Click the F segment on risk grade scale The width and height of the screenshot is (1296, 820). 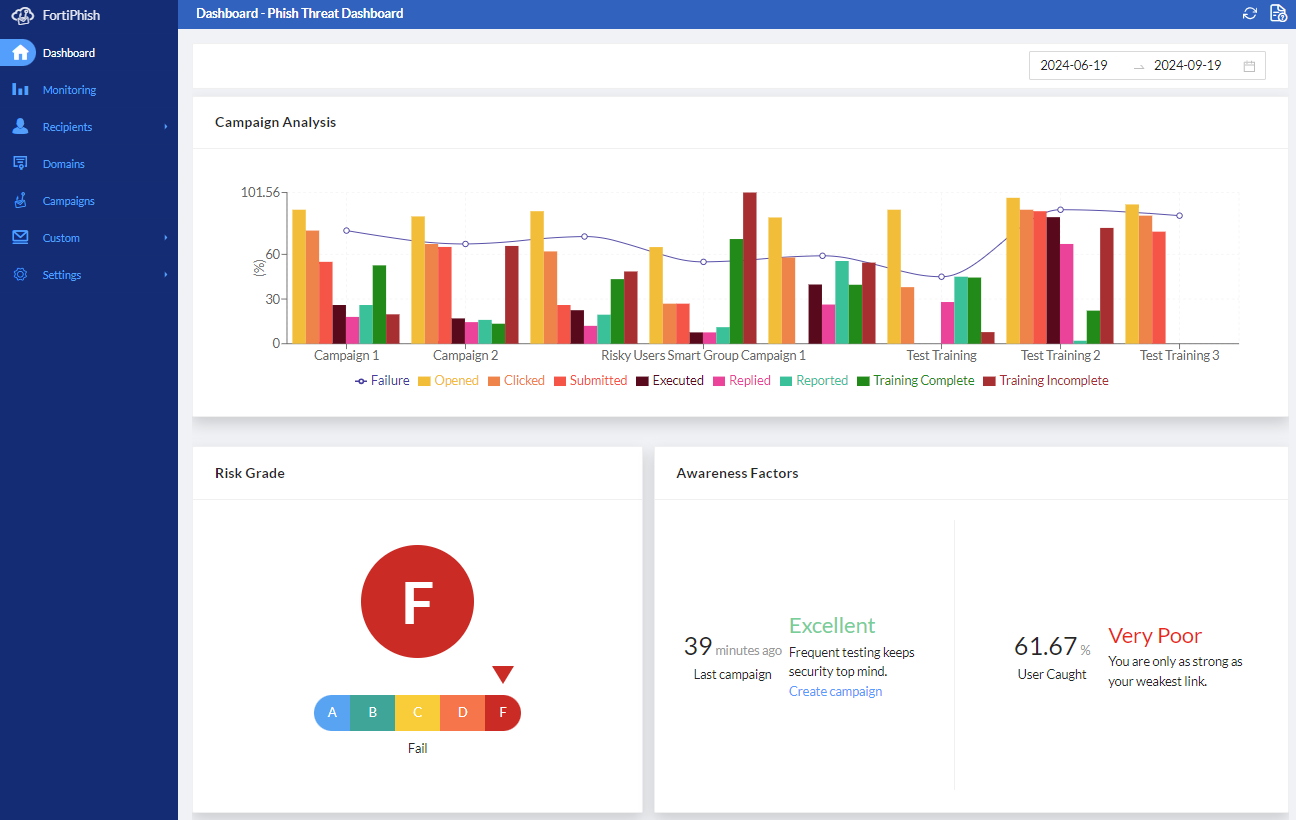point(503,713)
